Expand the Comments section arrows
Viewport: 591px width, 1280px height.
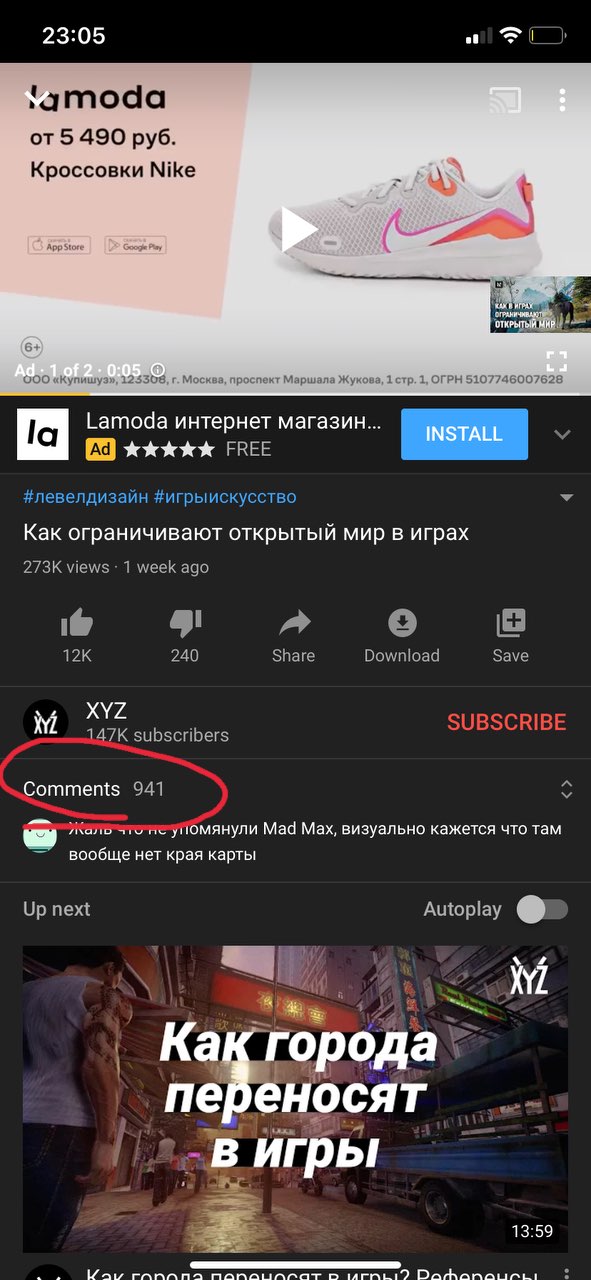pyautogui.click(x=566, y=789)
